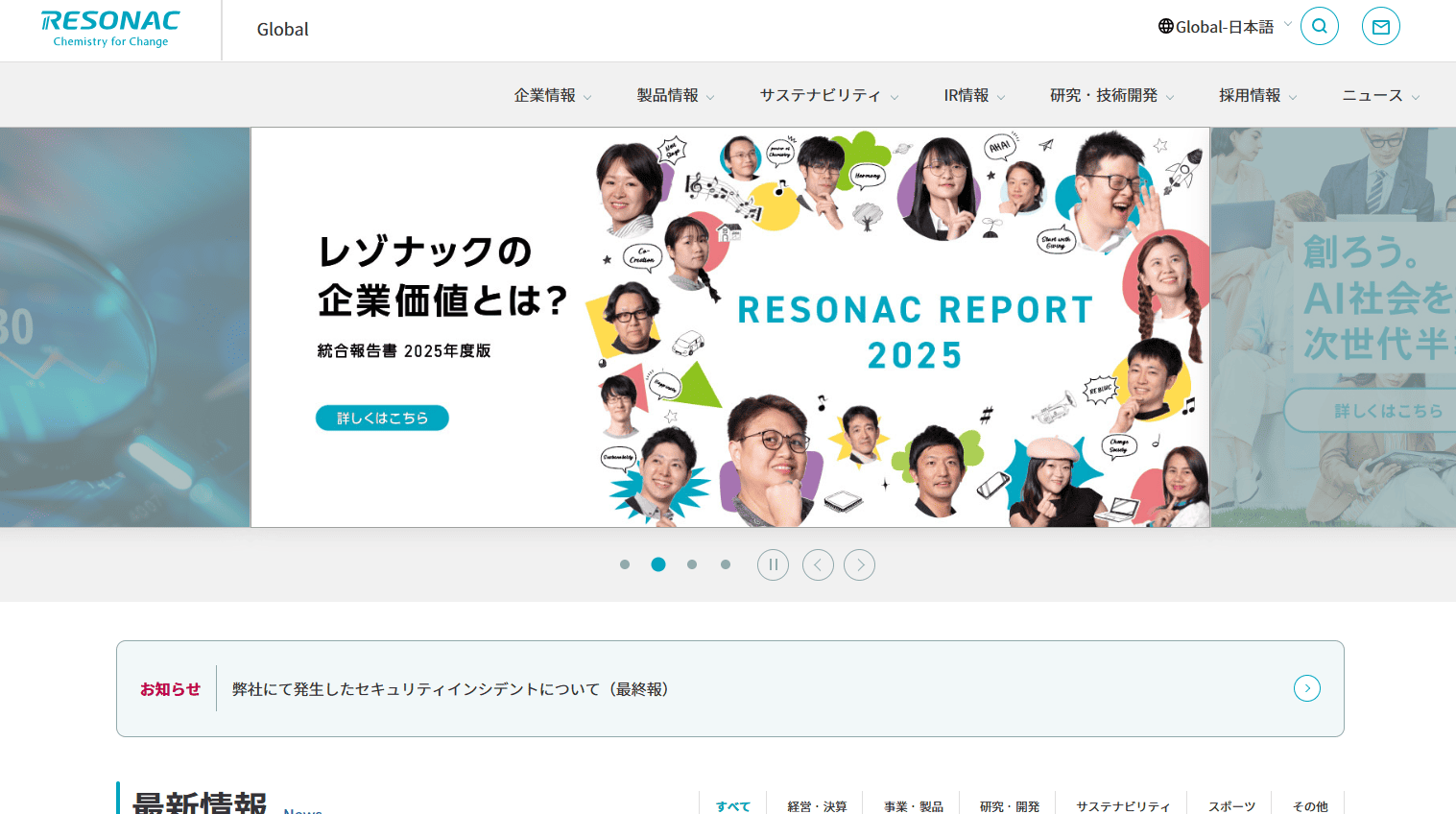Open the search icon in header
Viewport: 1456px width, 814px height.
point(1319,27)
